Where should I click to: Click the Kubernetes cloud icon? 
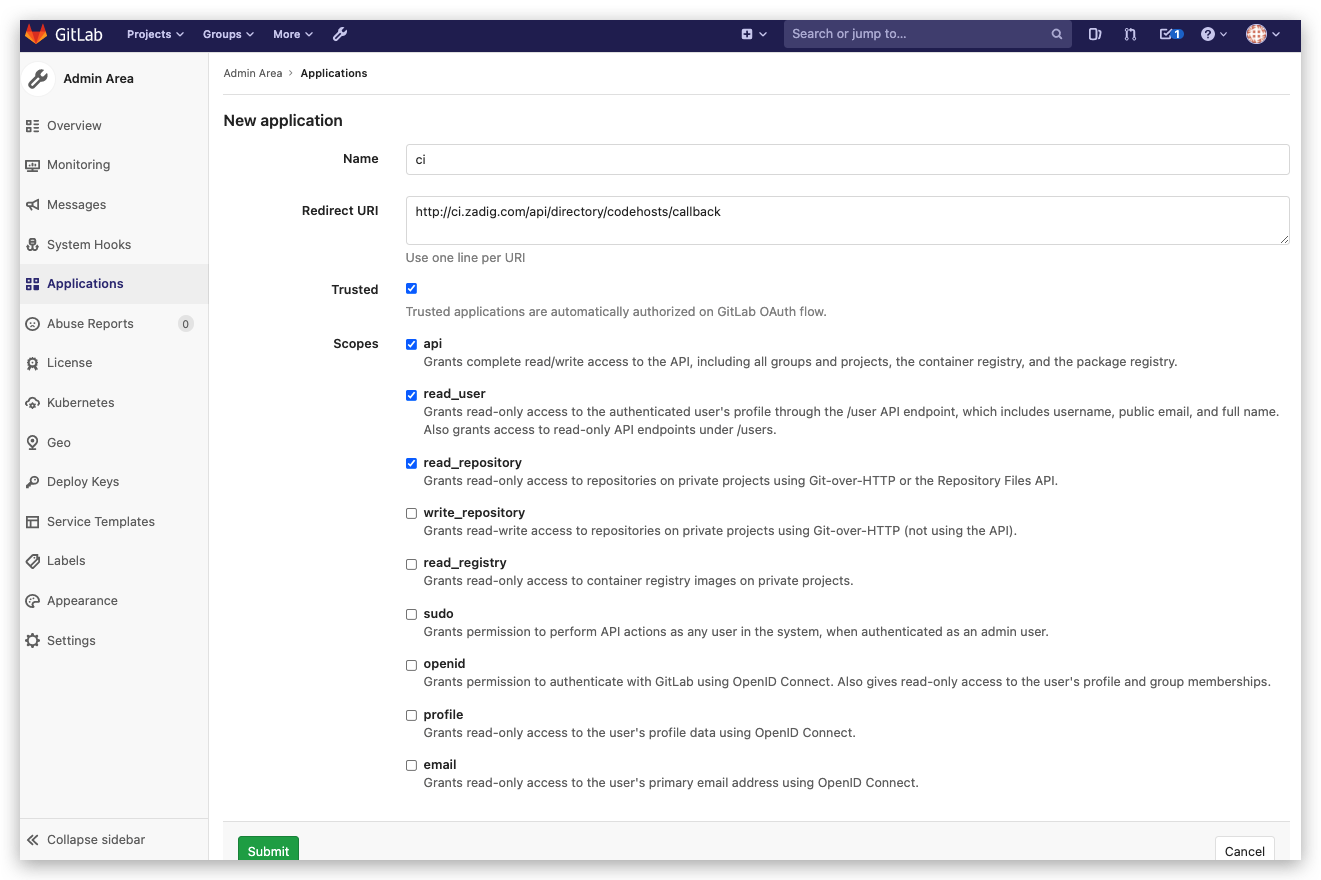(32, 403)
